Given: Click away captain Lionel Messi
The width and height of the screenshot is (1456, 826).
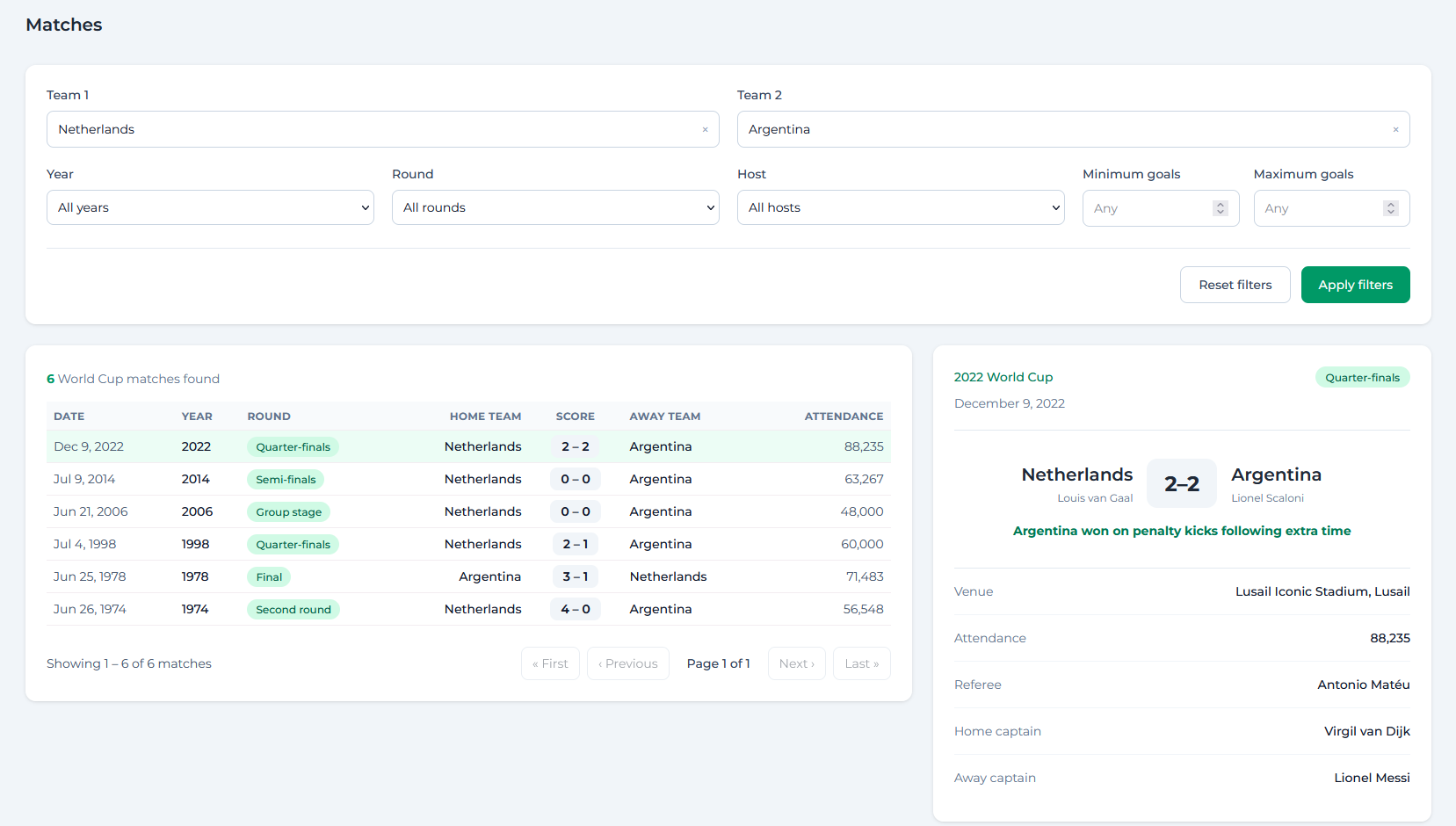Looking at the screenshot, I should pyautogui.click(x=1372, y=778).
